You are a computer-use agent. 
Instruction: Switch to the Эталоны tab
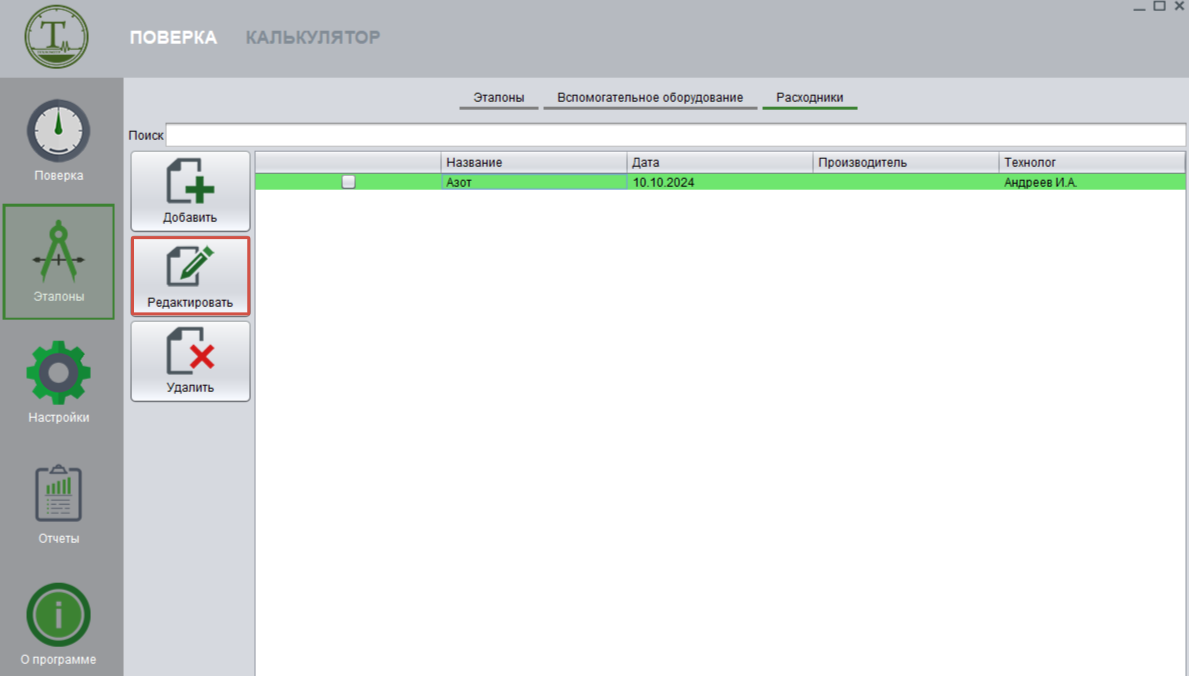pyautogui.click(x=498, y=98)
